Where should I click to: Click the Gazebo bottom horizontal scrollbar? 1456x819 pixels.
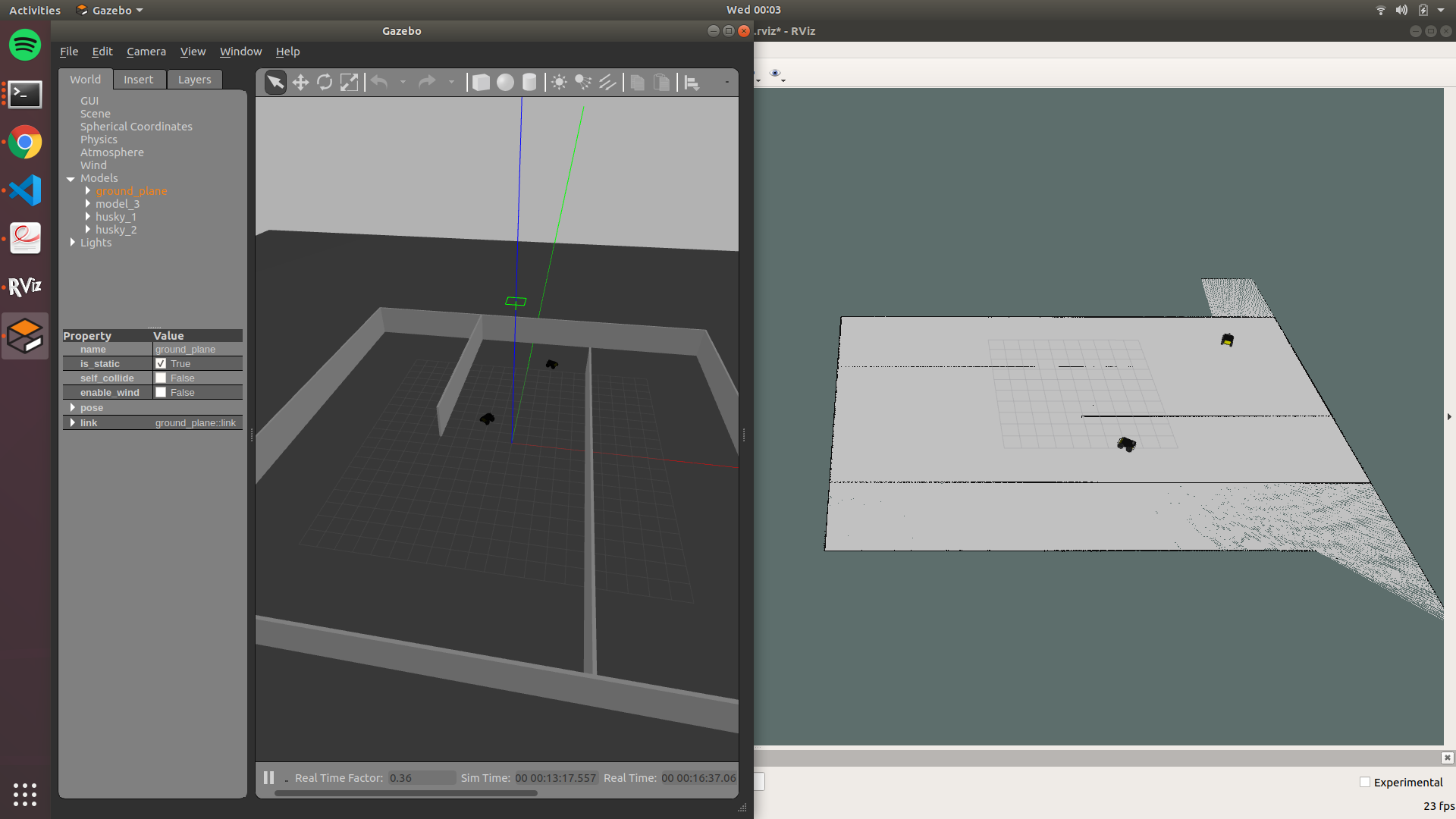coord(406,793)
